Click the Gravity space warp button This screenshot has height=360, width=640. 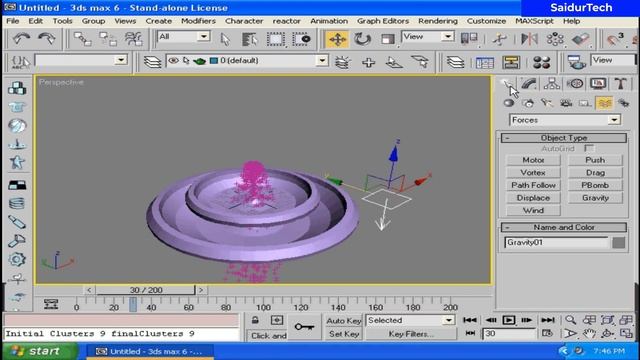tap(595, 198)
